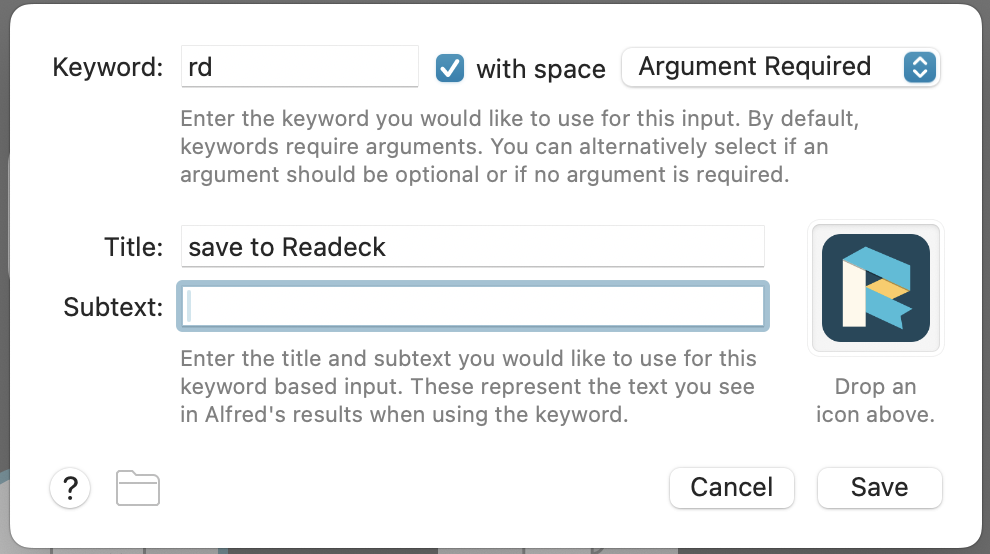
Task: Click into the Keyword field containing "rd"
Action: [x=299, y=66]
